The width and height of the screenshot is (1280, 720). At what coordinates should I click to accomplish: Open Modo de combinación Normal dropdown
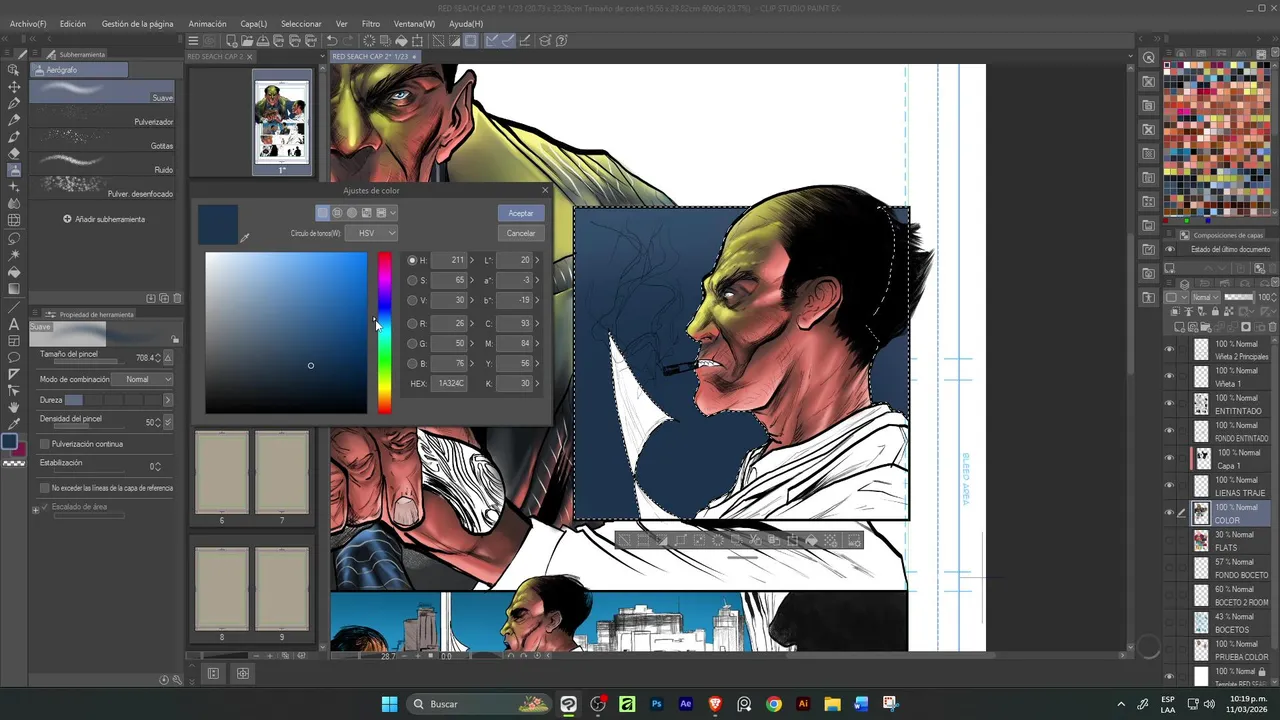(x=142, y=379)
